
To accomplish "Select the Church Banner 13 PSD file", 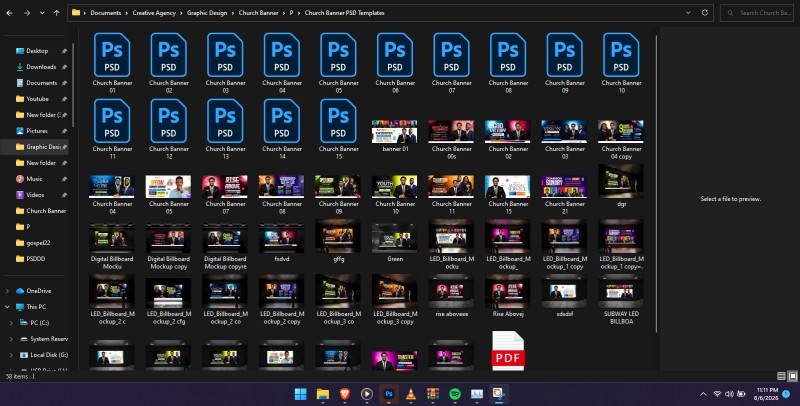I will coord(225,129).
